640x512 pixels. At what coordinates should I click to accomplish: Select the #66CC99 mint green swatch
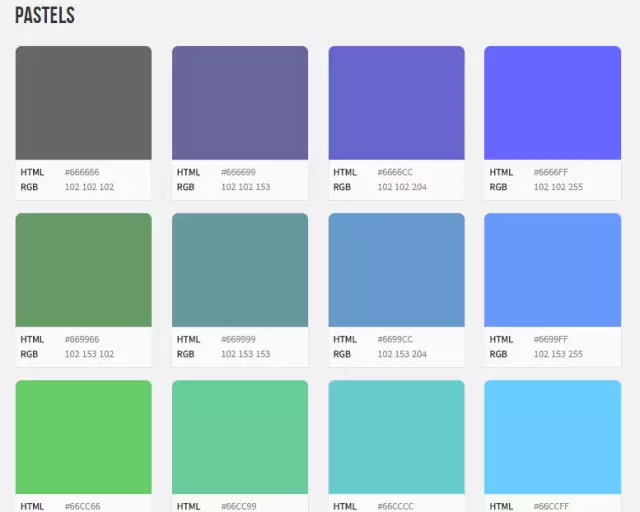tap(240, 437)
